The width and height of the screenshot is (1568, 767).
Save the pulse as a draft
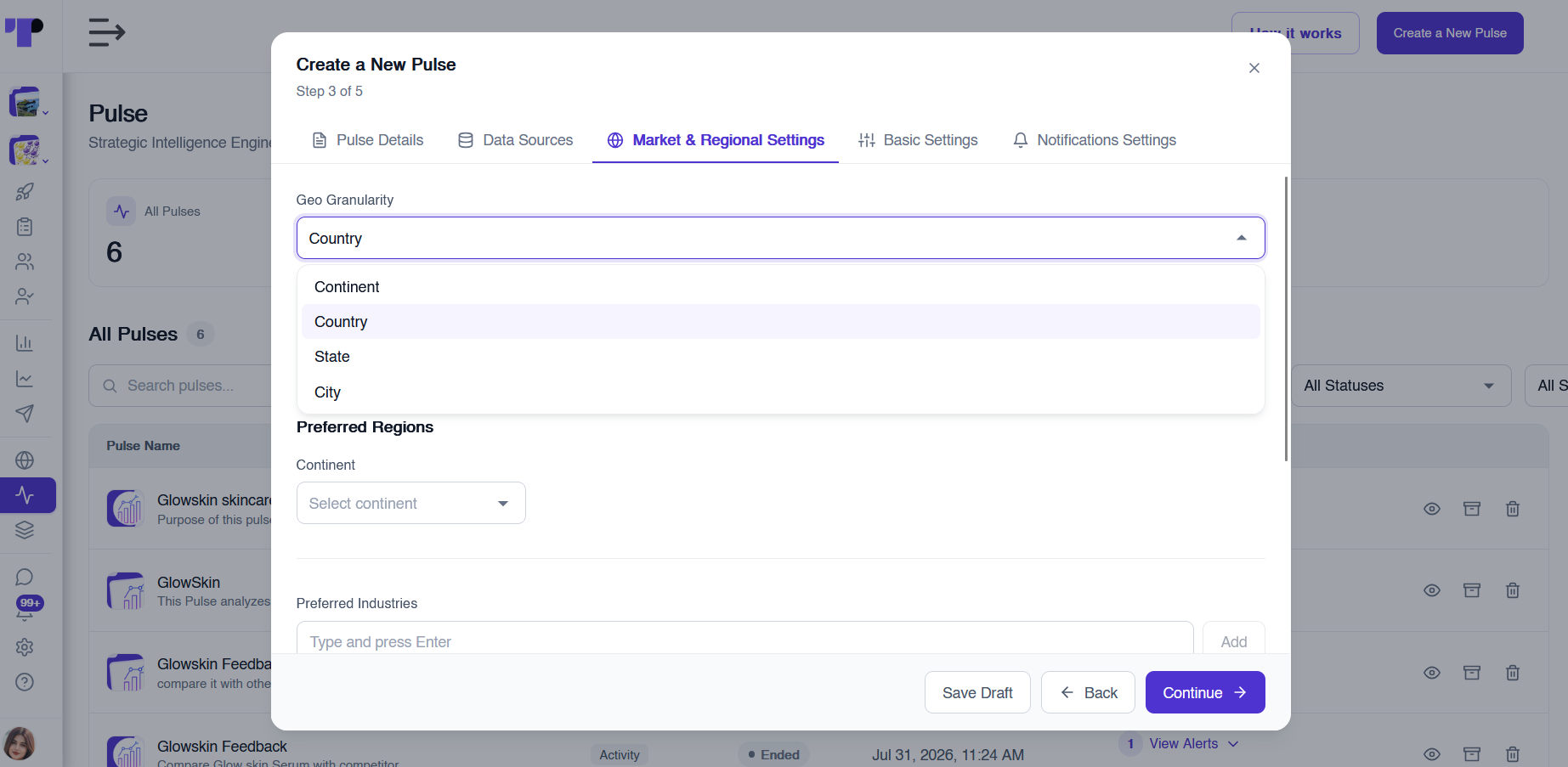977,692
